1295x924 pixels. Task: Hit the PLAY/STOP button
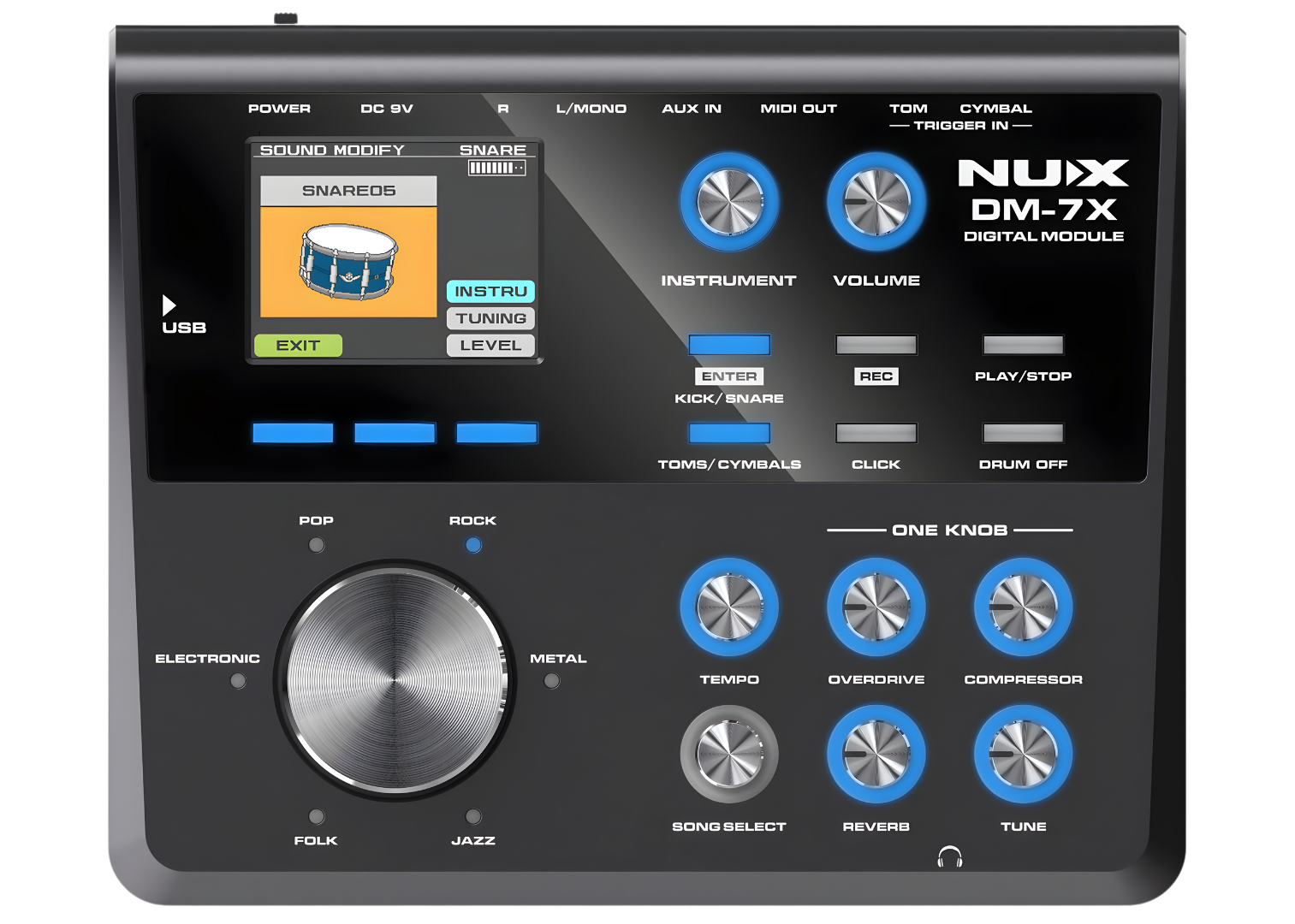[x=1024, y=345]
